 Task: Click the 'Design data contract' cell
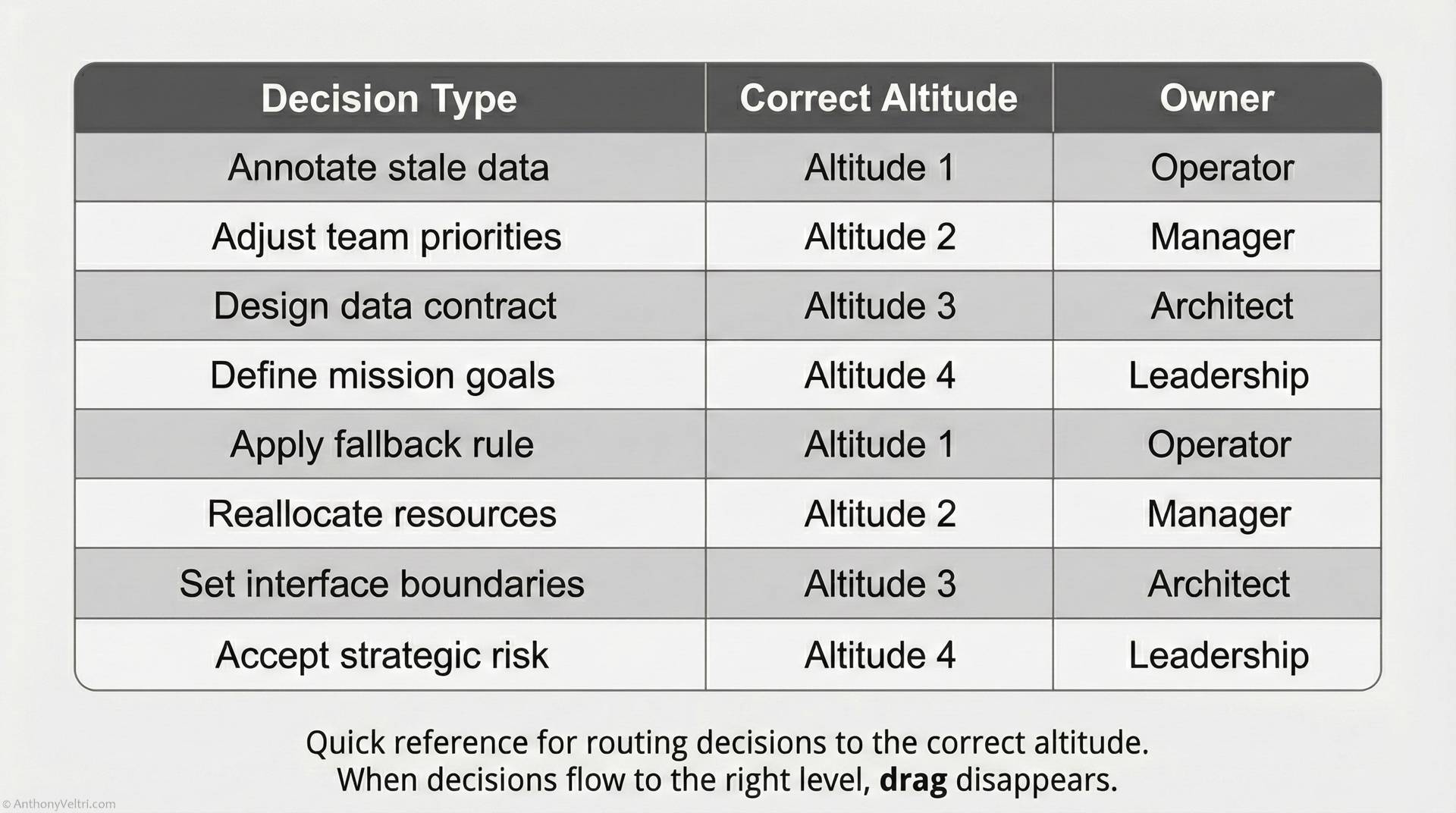click(385, 306)
